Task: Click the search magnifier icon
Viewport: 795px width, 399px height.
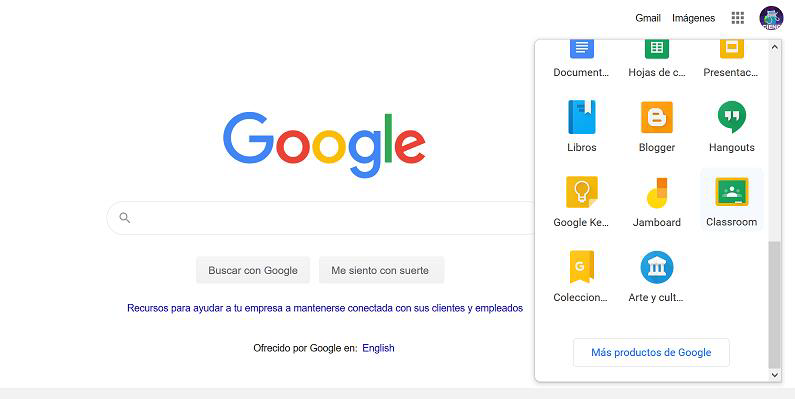Action: [x=125, y=218]
